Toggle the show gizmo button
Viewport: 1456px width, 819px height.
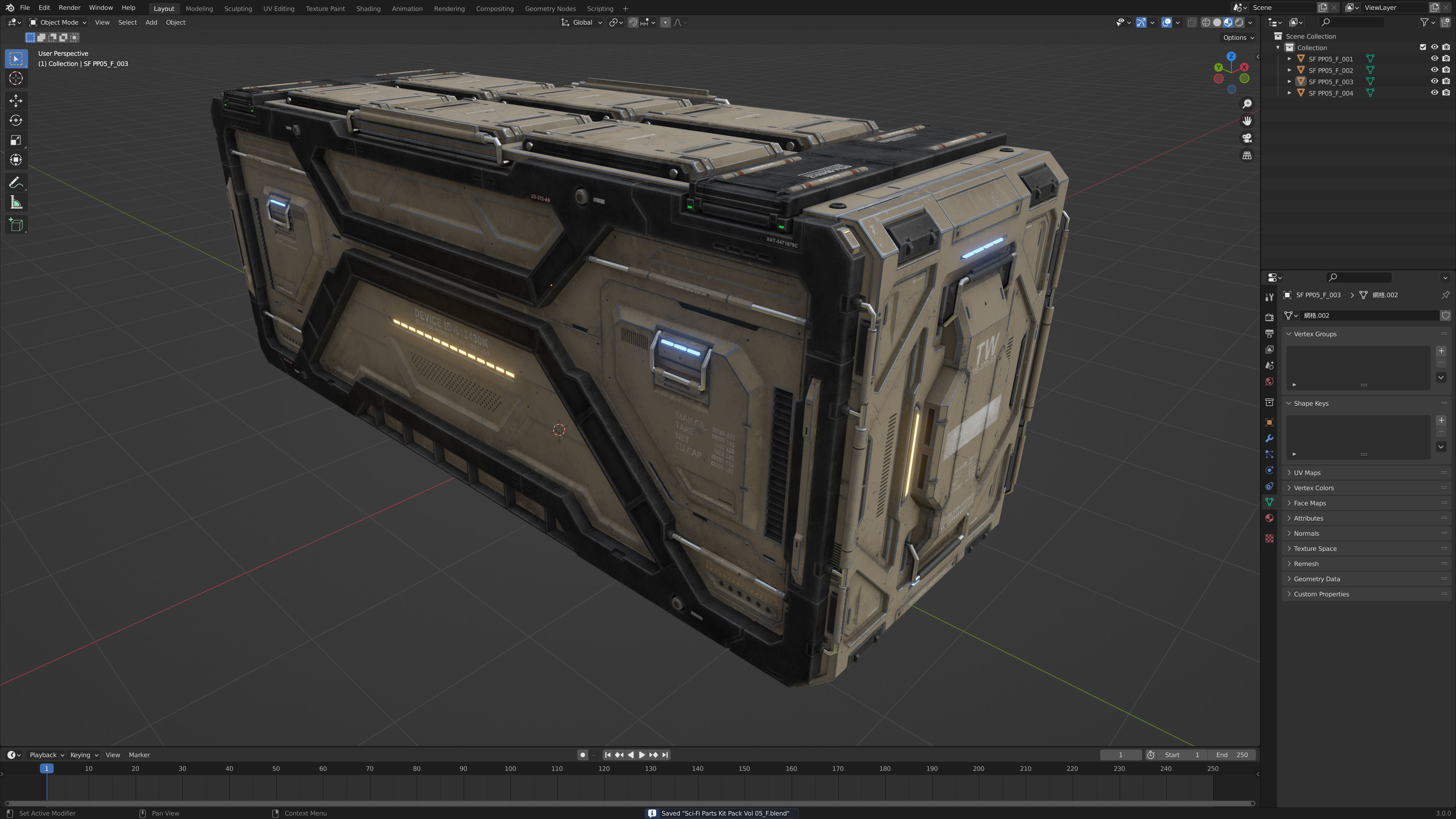[x=1141, y=22]
